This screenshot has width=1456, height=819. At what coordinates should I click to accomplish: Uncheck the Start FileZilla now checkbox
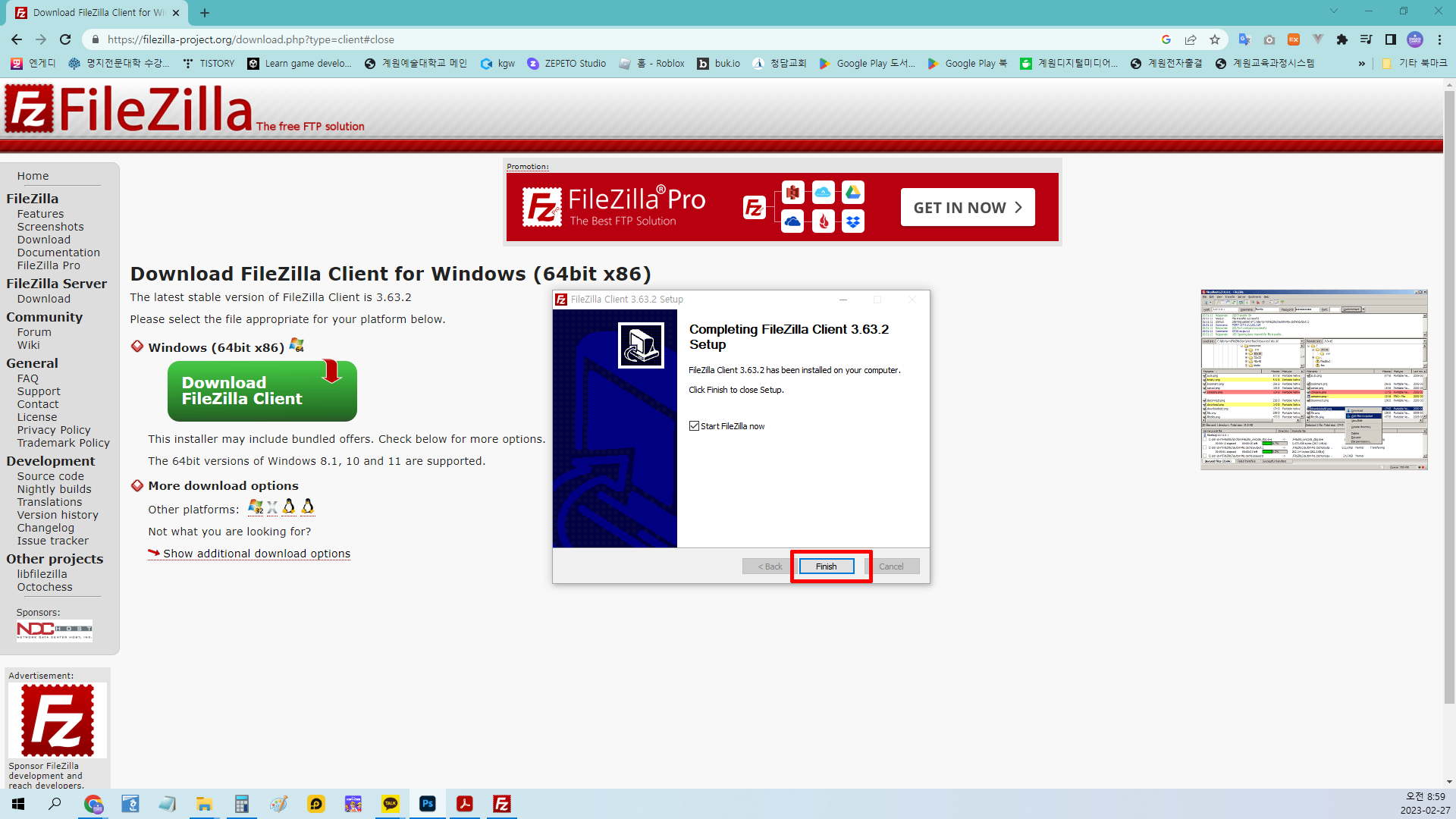coord(694,426)
